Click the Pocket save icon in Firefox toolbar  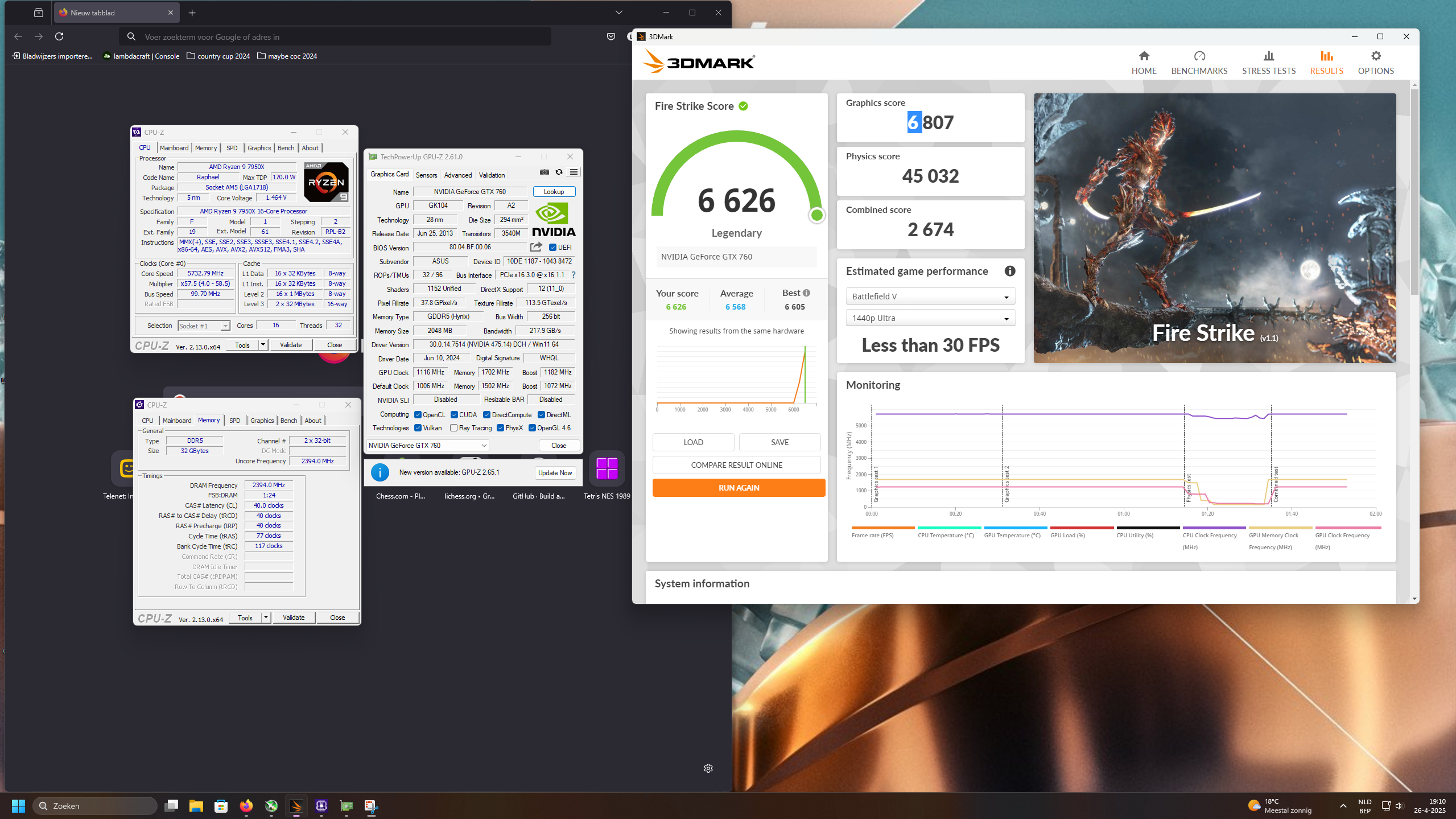point(611,36)
